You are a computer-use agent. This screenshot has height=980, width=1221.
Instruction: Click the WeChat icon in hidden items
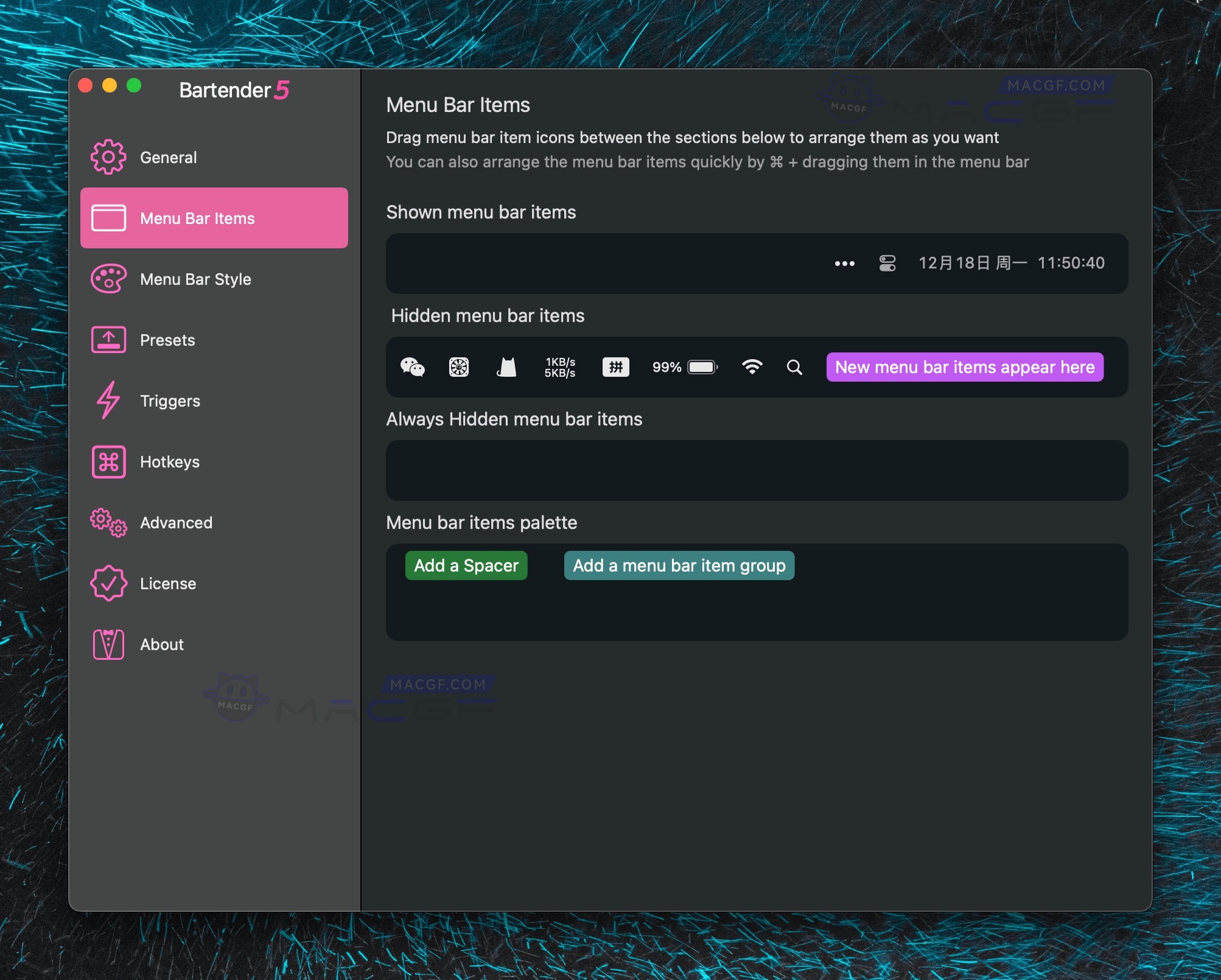[412, 367]
